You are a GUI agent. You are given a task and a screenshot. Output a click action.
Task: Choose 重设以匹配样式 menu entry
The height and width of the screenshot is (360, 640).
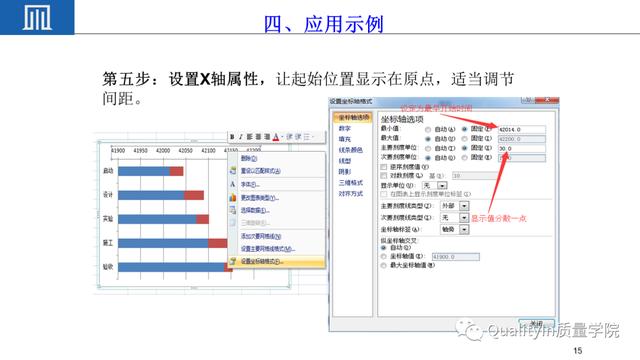(x=260, y=171)
